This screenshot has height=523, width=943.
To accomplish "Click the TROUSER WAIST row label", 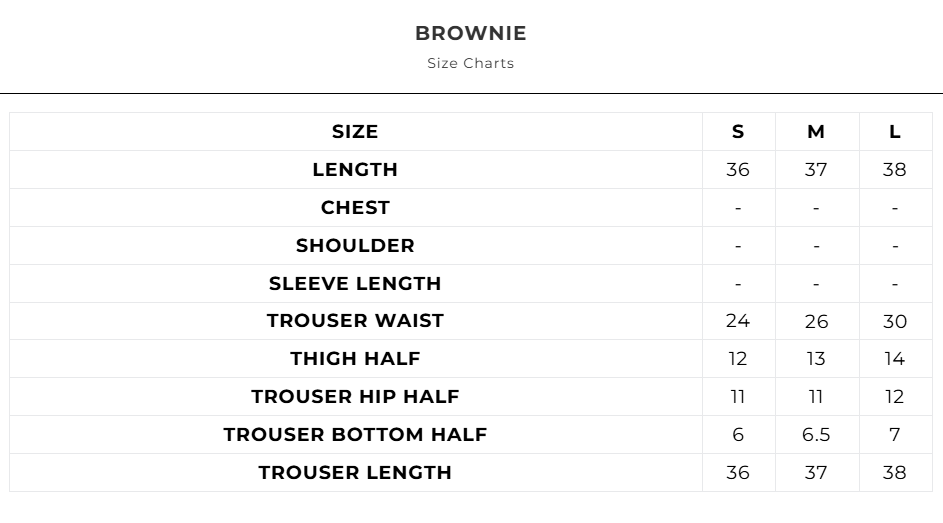I will pyautogui.click(x=355, y=321).
